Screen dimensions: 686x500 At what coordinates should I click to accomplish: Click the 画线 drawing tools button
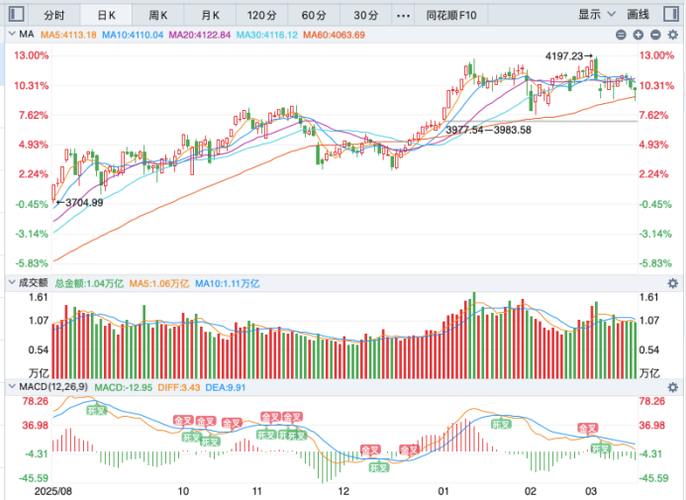point(638,14)
